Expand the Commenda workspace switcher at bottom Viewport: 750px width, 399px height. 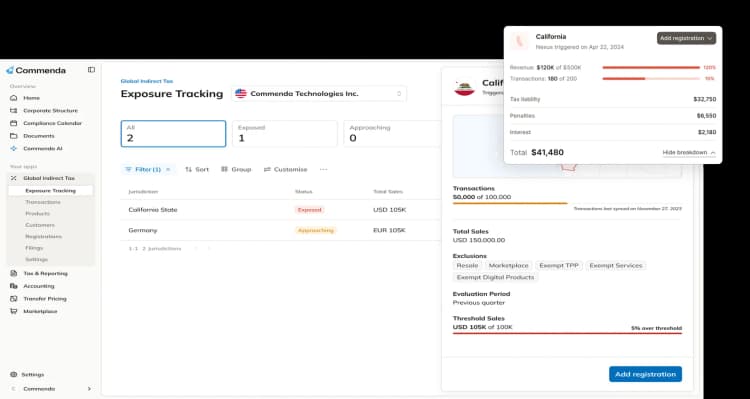click(51, 388)
